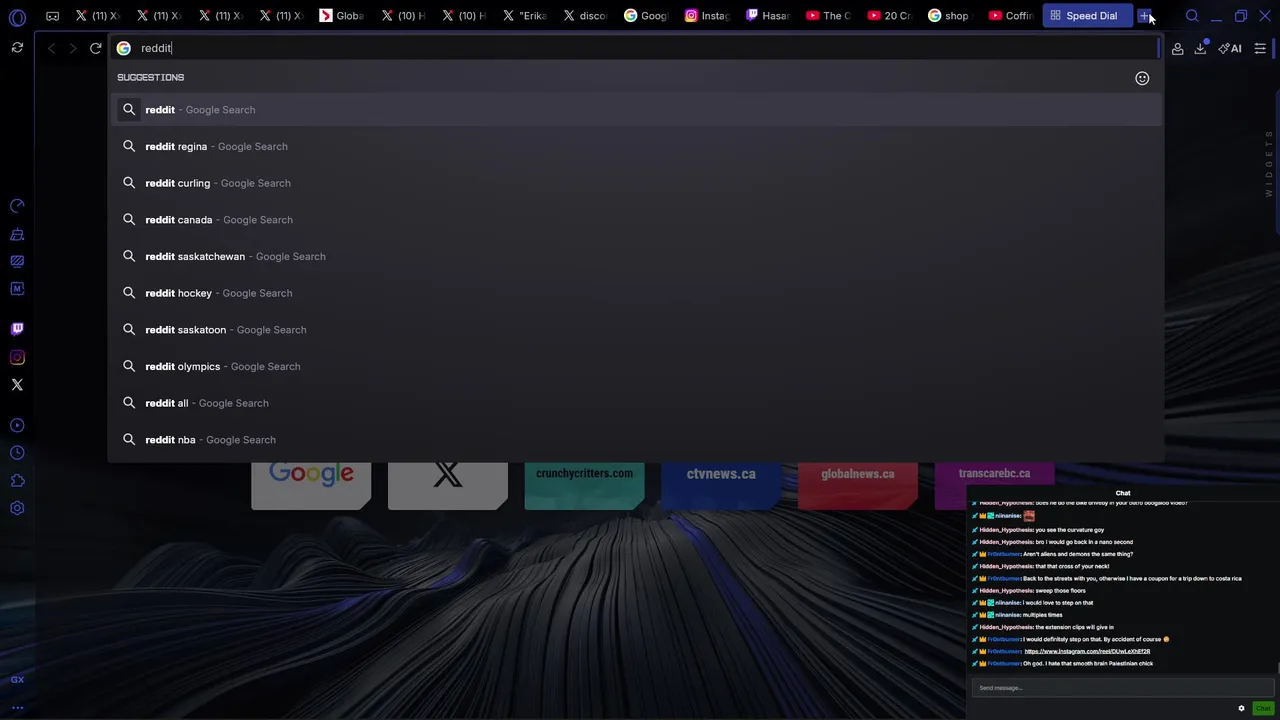The image size is (1280, 720).
Task: Go forward with the forward arrow
Action: [x=73, y=48]
